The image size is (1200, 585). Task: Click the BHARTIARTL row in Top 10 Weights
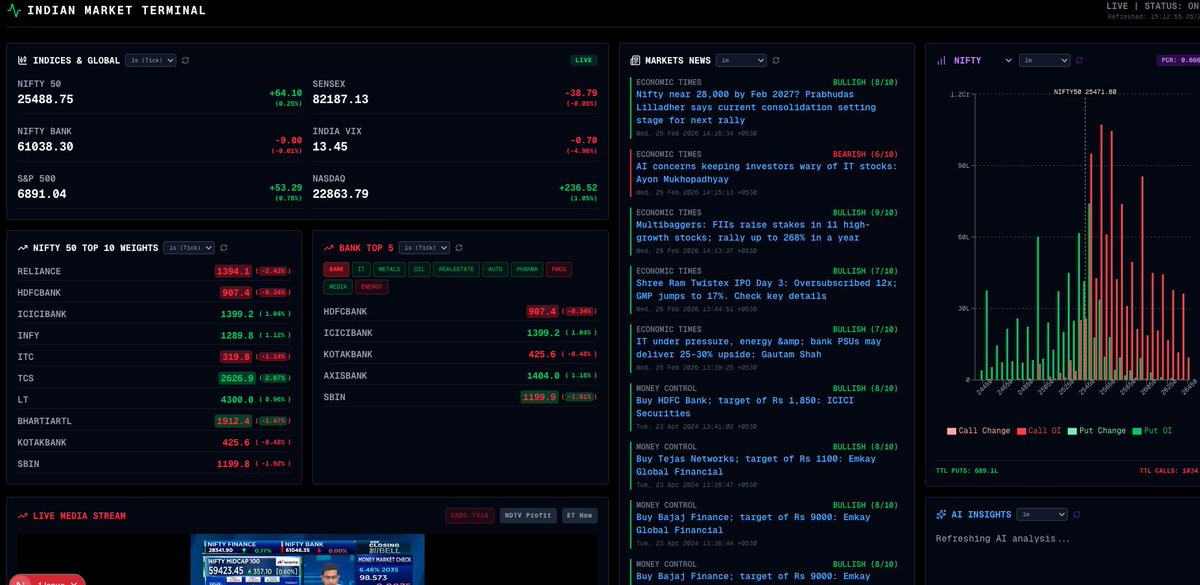point(154,421)
